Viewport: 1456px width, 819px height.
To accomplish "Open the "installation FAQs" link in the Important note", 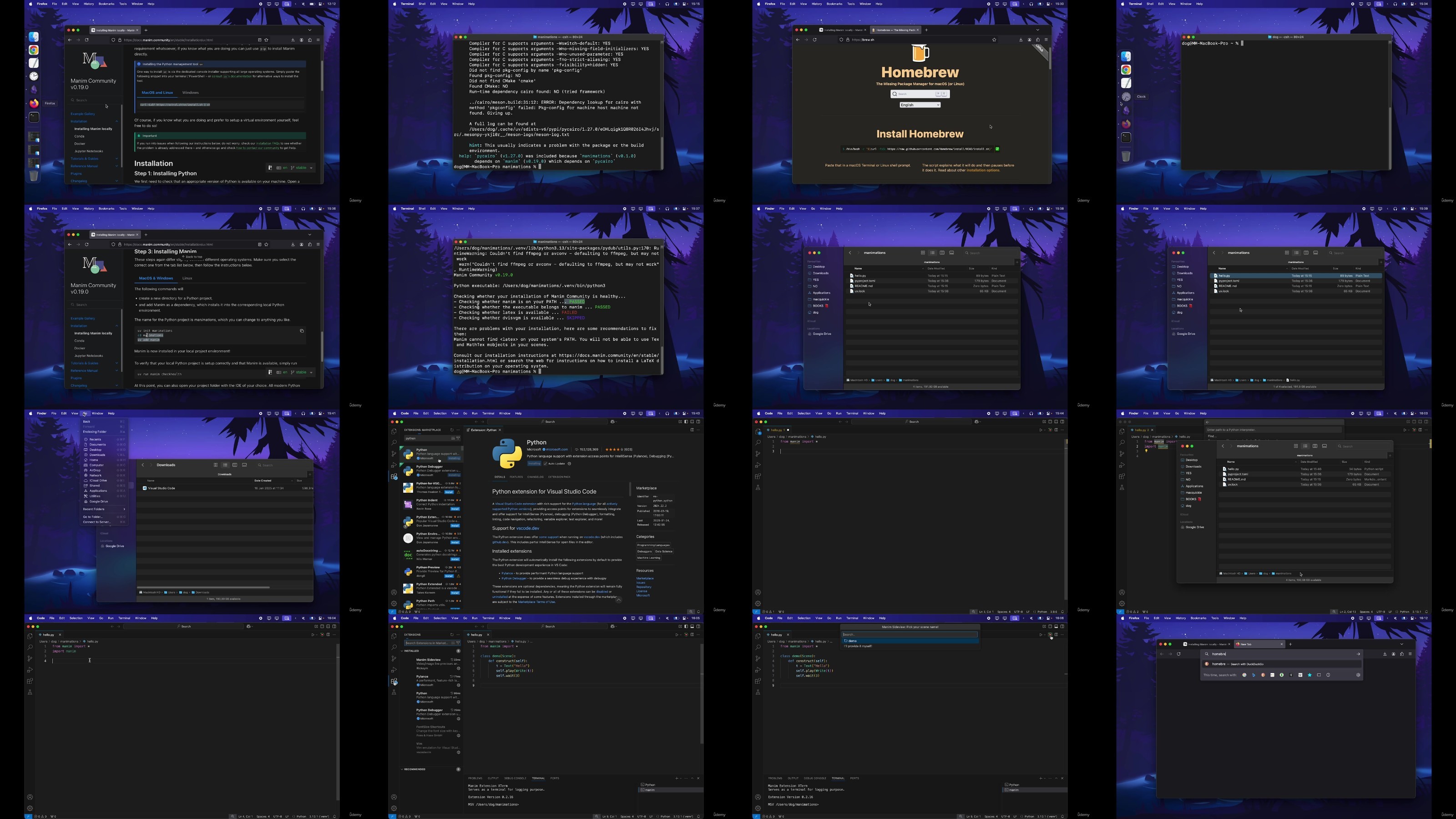I will click(x=268, y=143).
